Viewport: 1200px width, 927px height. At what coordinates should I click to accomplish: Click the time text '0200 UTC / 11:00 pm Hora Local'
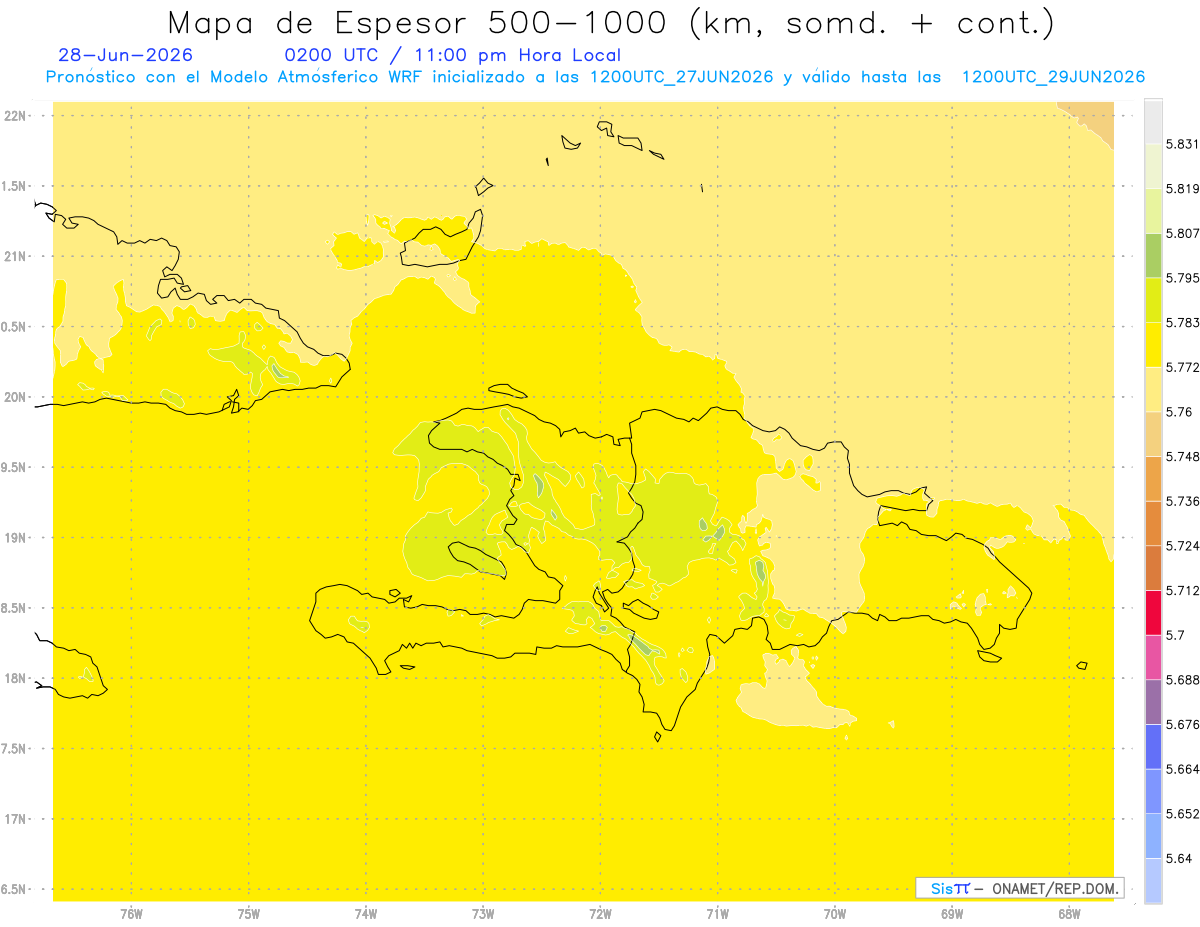tap(453, 55)
